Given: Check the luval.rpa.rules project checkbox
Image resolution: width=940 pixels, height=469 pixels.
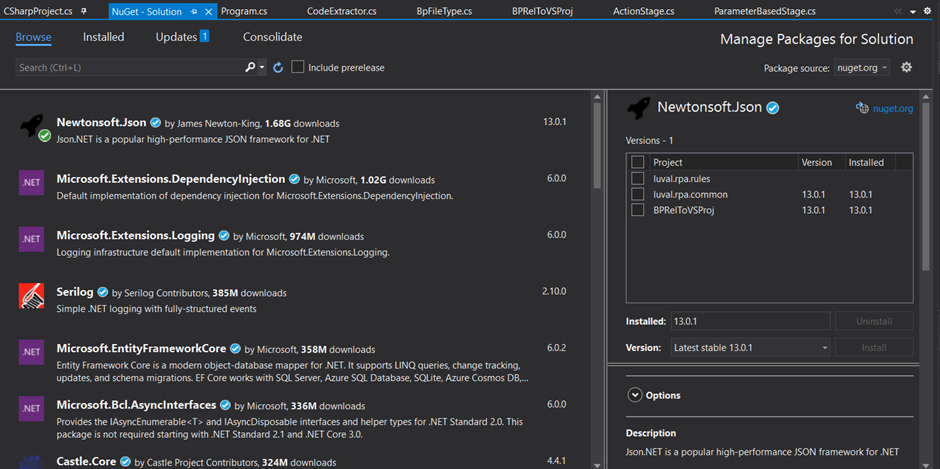Looking at the screenshot, I should point(638,178).
